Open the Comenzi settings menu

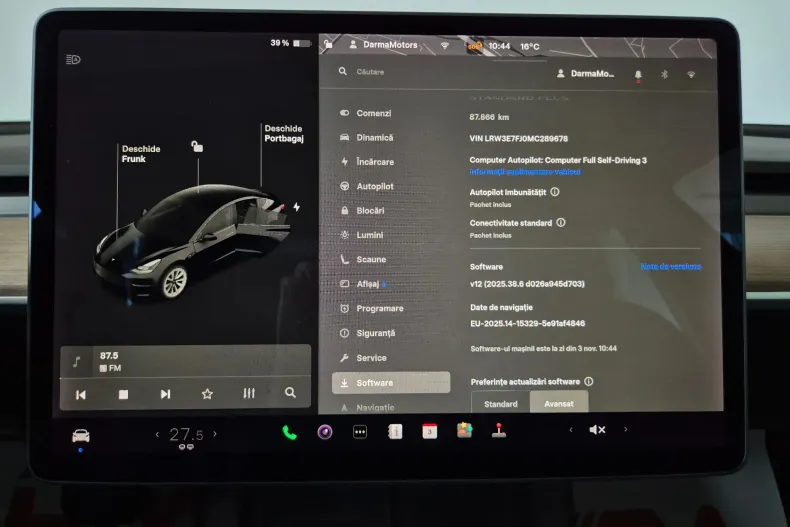tap(366, 113)
